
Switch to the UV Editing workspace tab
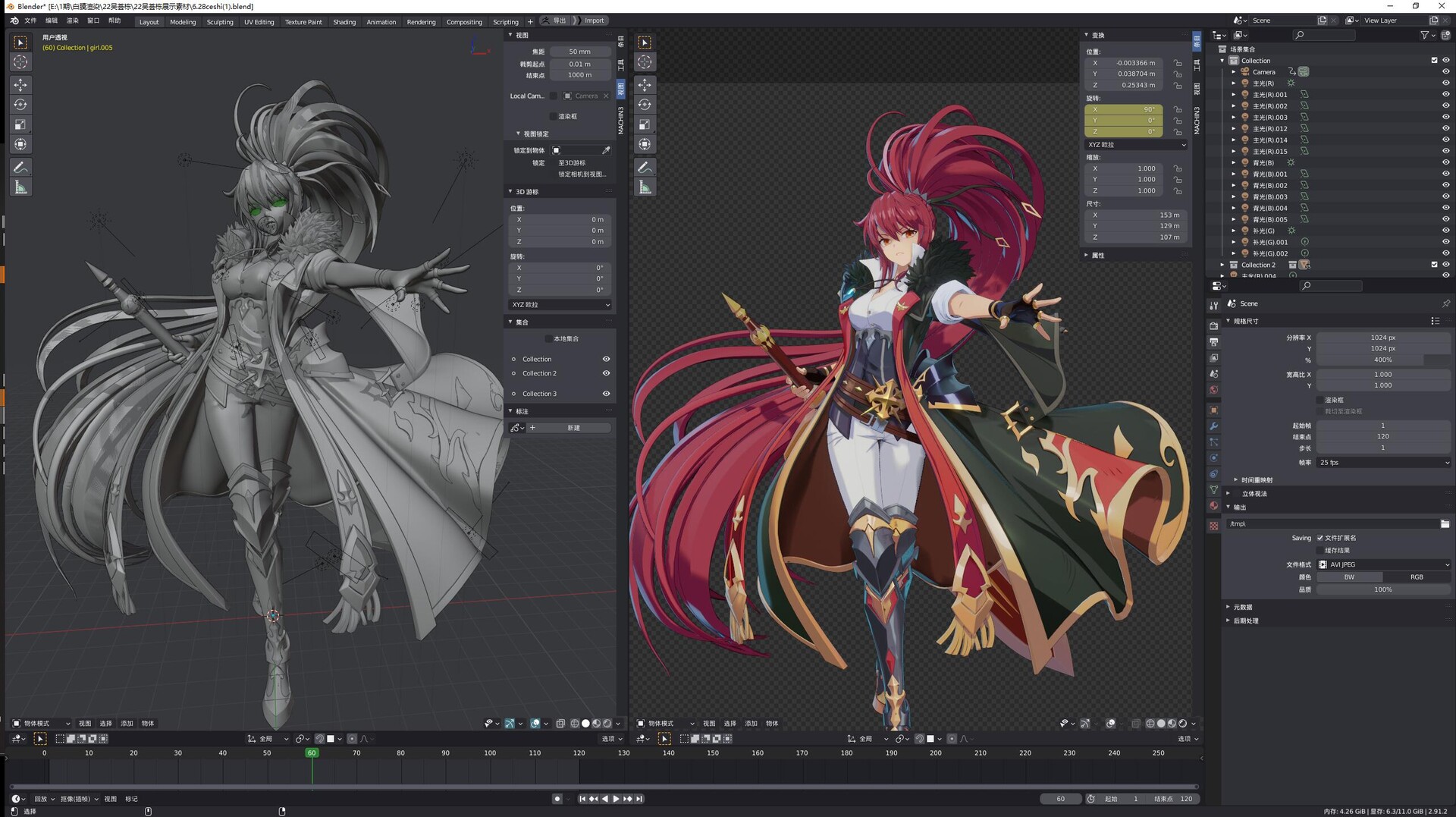point(259,22)
